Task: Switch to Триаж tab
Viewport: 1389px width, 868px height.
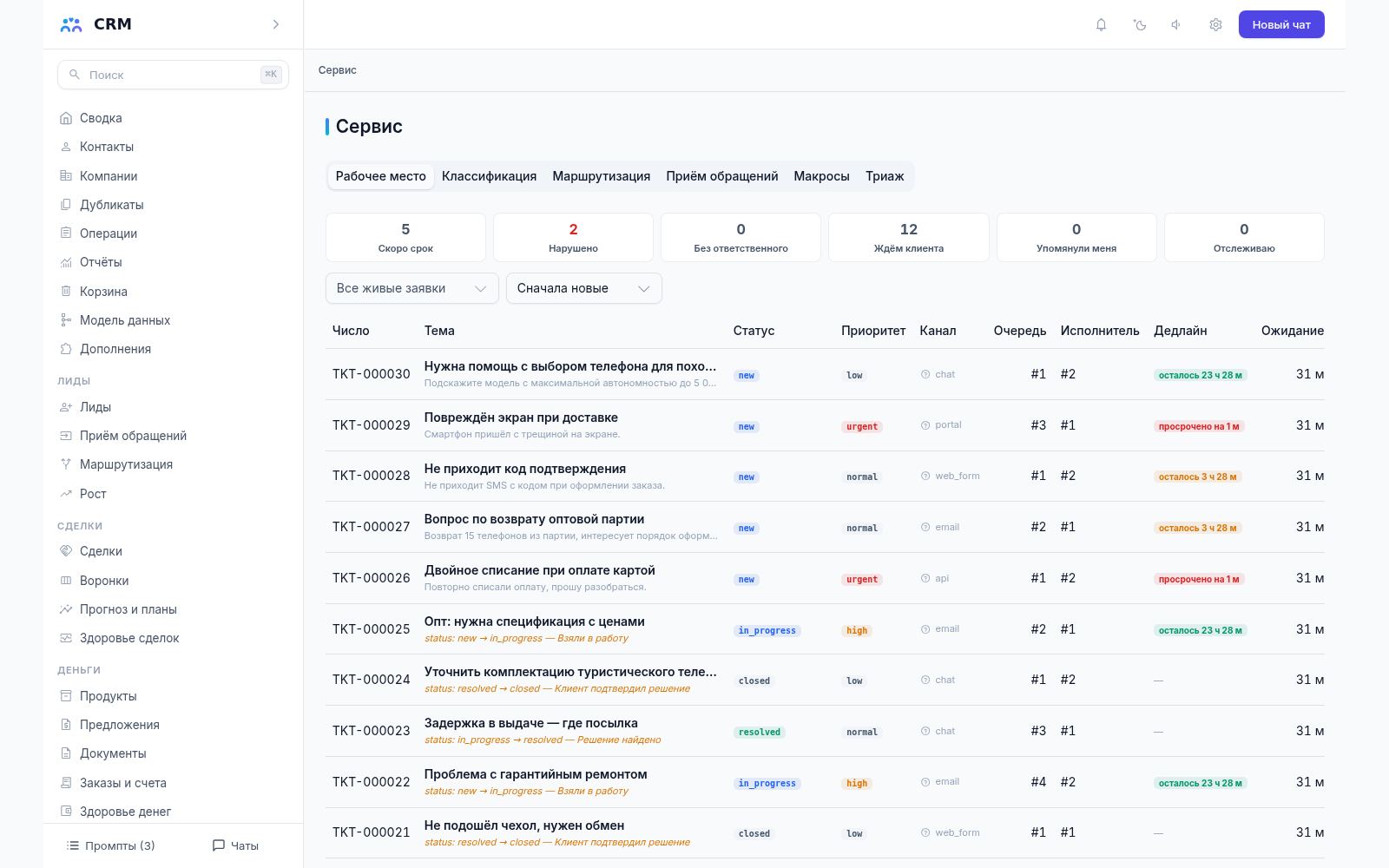Action: coord(885,176)
